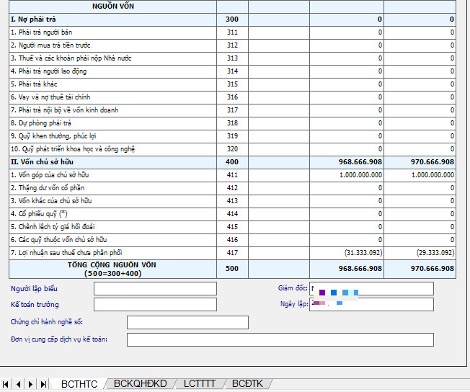
Task: Open the BCĐTK sheet tab
Action: pyautogui.click(x=247, y=384)
